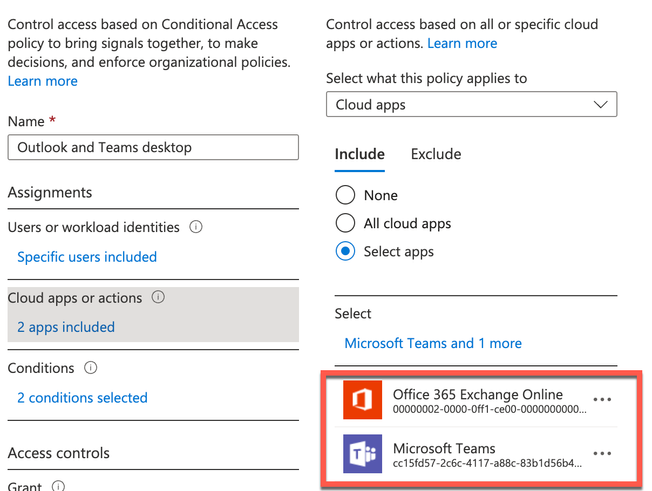Click Microsoft Teams and 1 more link

[433, 343]
